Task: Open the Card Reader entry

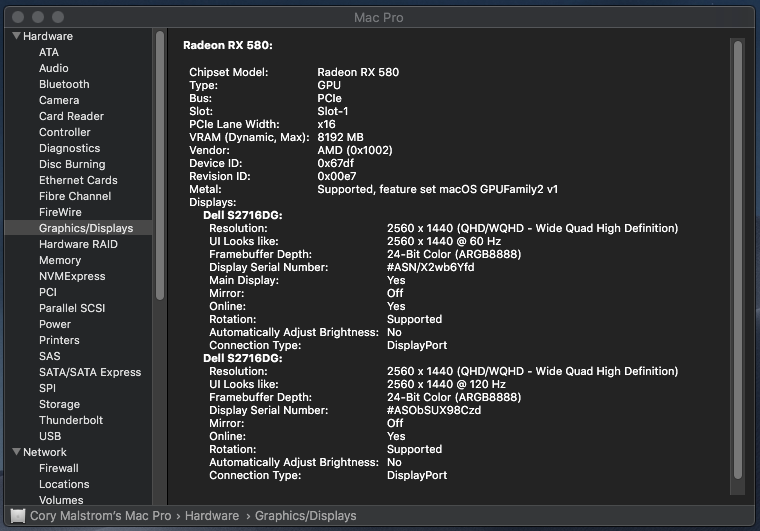Action: pyautogui.click(x=71, y=116)
